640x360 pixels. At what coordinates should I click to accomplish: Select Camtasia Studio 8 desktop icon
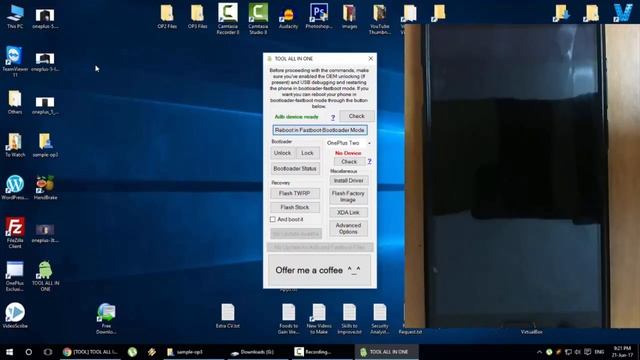point(258,18)
